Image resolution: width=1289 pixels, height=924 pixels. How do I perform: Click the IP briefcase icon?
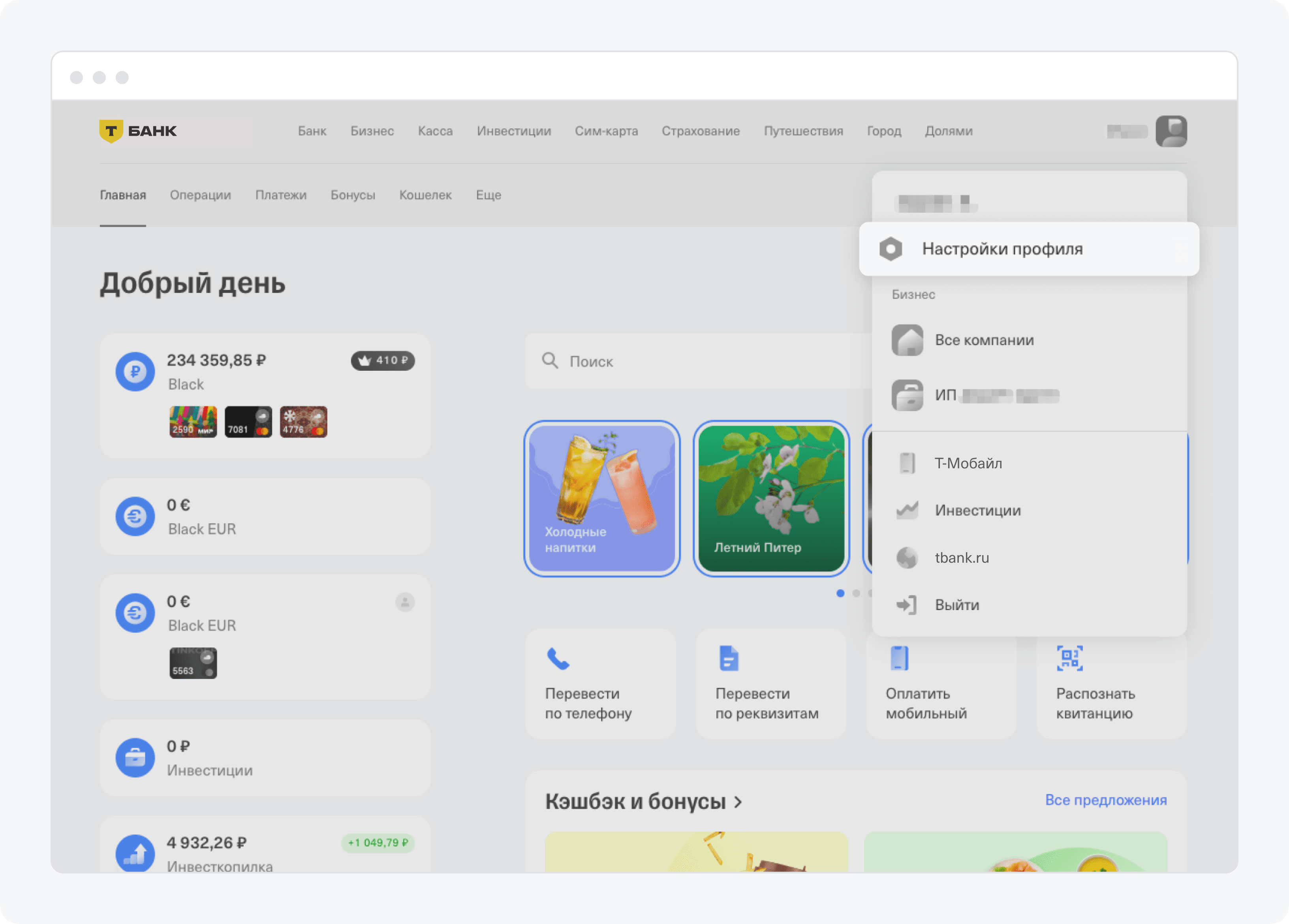[x=907, y=395]
